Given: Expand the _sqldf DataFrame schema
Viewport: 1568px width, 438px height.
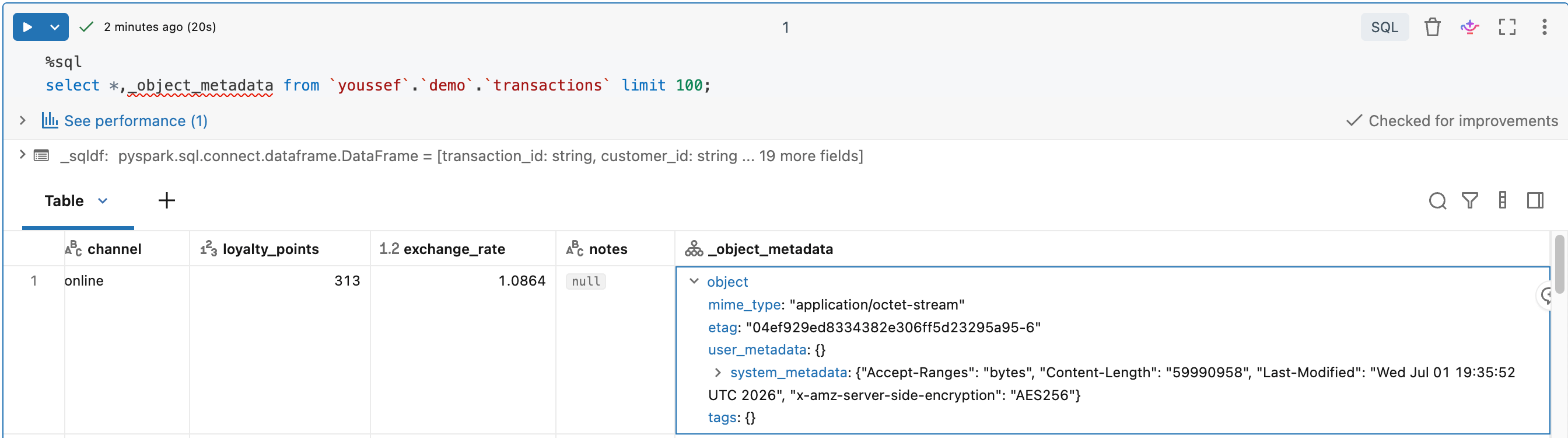Looking at the screenshot, I should [x=23, y=155].
